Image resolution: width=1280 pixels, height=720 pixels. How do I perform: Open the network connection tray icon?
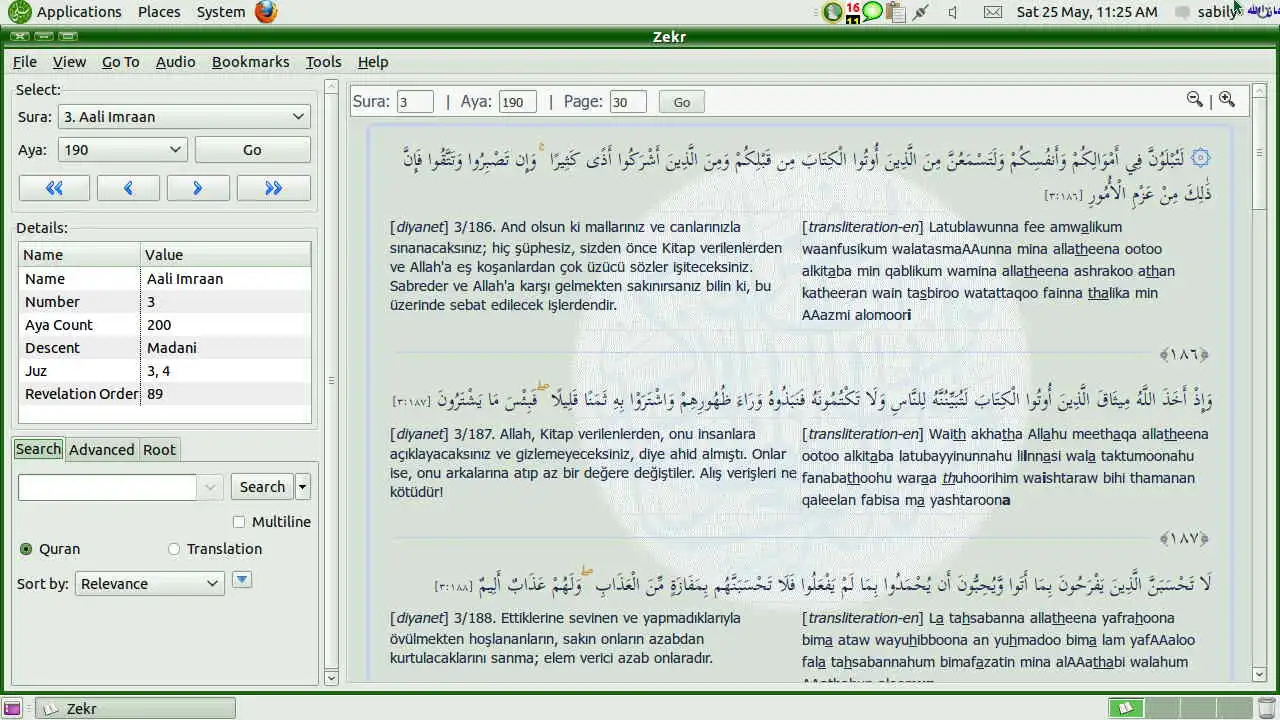coord(921,12)
